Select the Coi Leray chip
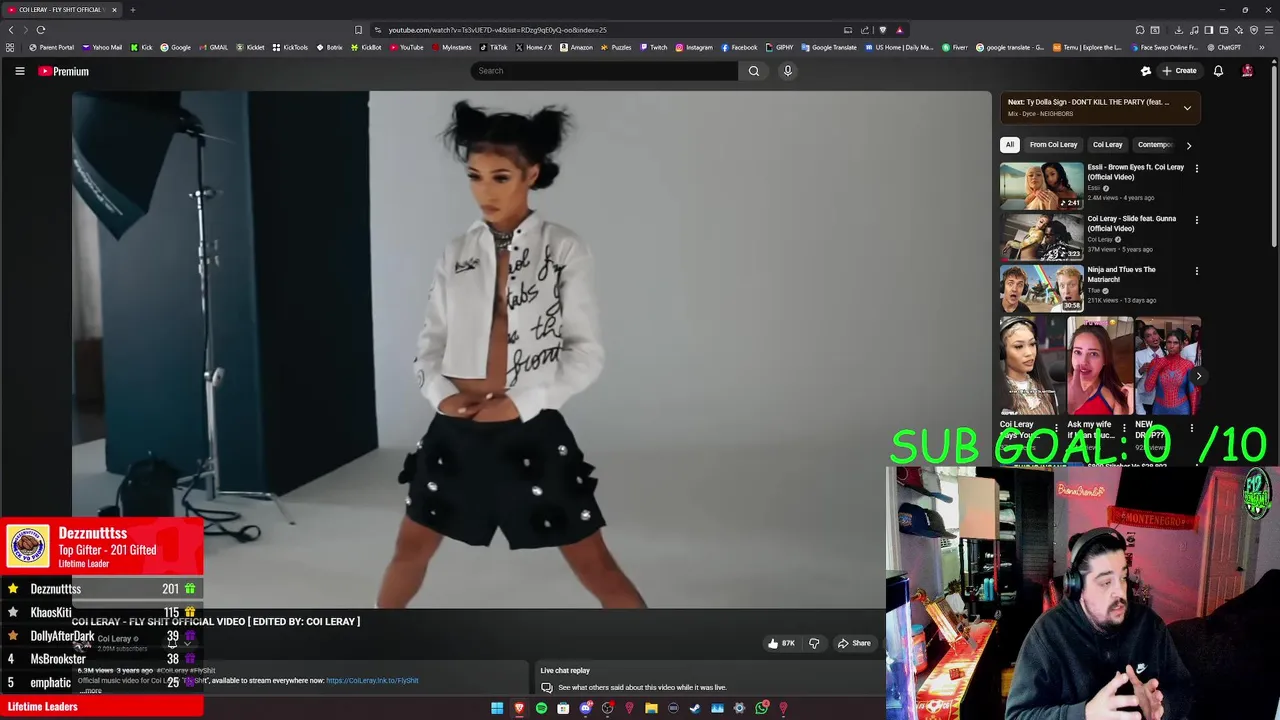This screenshot has width=1280, height=720. pyautogui.click(x=1107, y=145)
